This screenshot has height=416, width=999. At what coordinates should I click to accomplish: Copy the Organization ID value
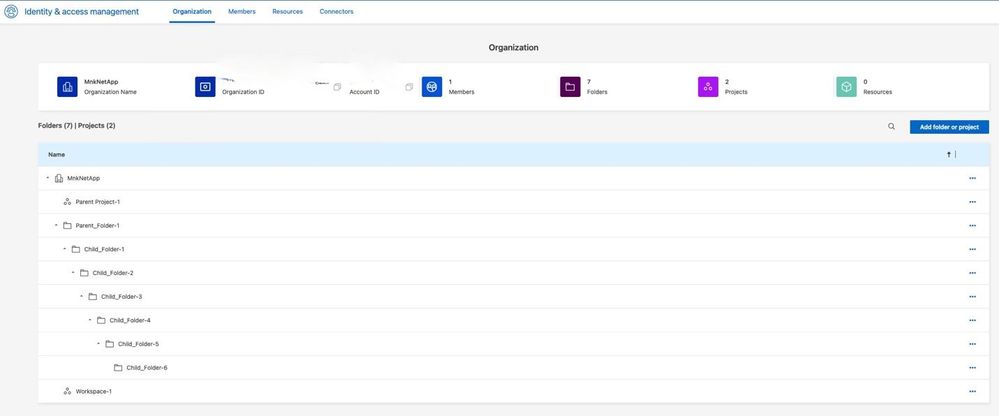click(338, 87)
